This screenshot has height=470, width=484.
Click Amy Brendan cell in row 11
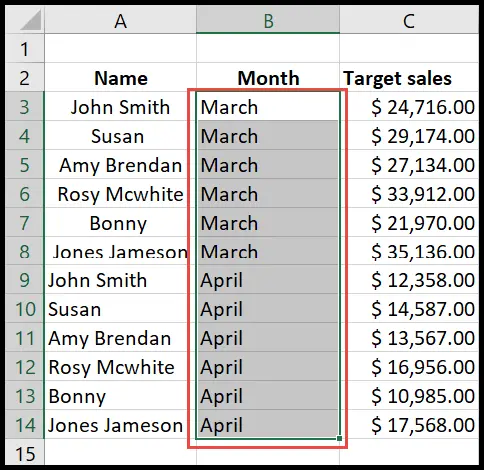[120, 338]
